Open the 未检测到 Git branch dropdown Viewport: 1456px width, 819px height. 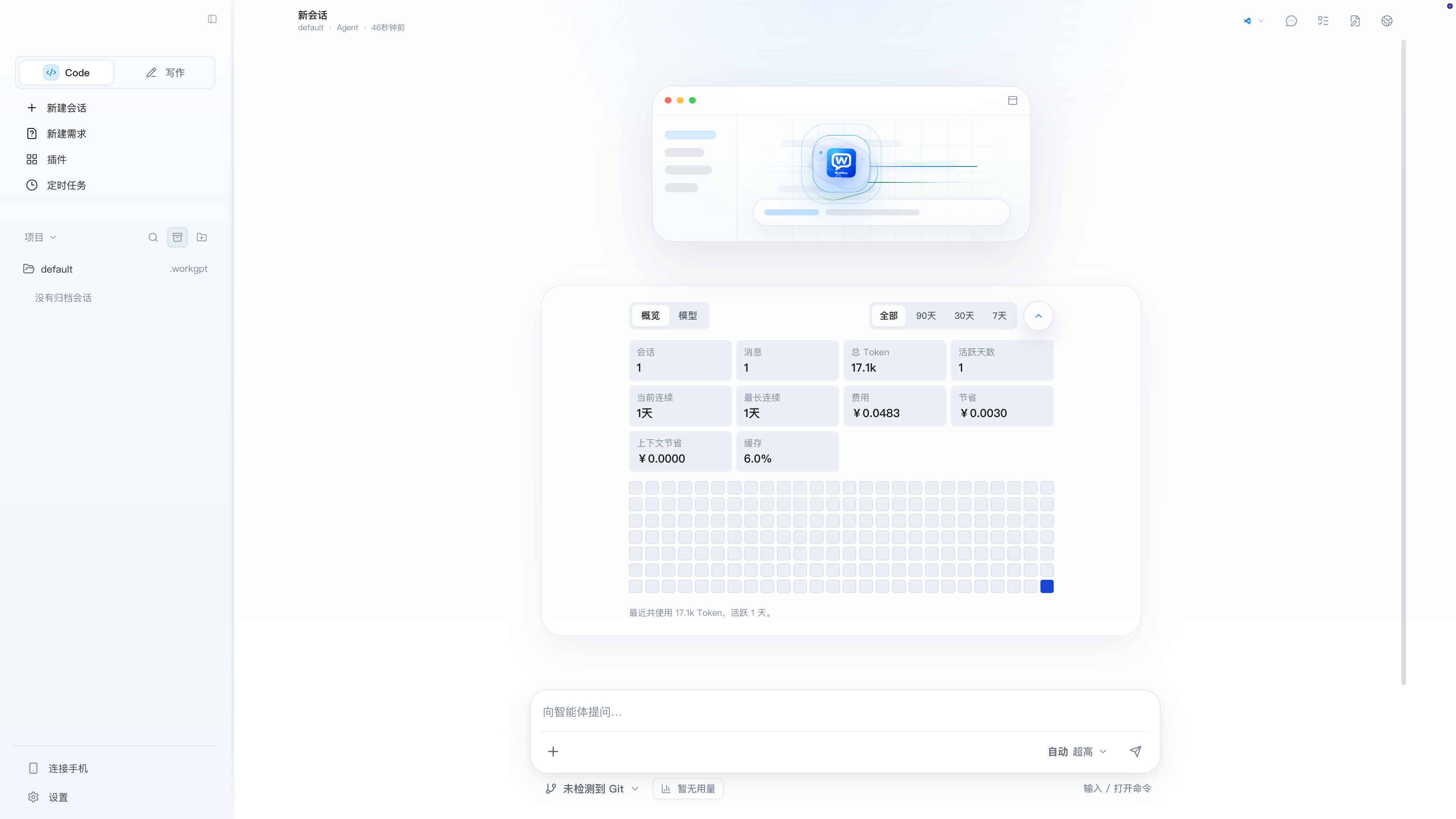click(592, 789)
